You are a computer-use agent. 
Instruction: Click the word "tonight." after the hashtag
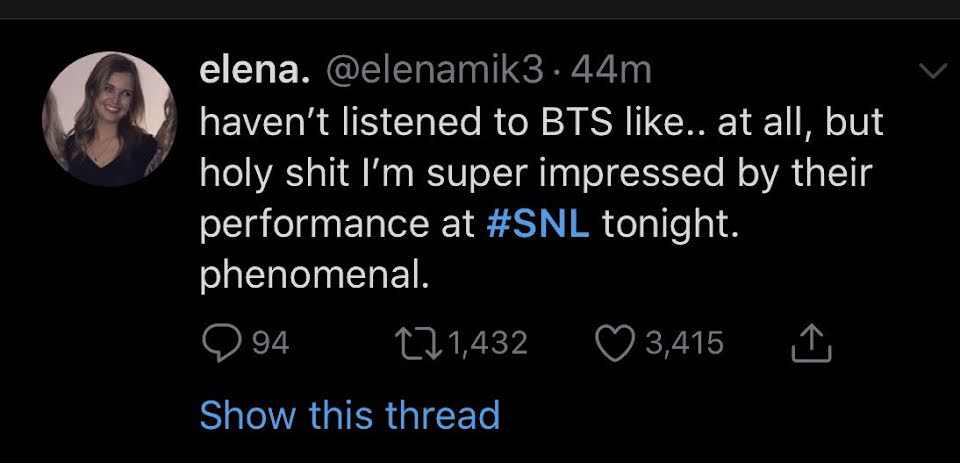(x=670, y=223)
